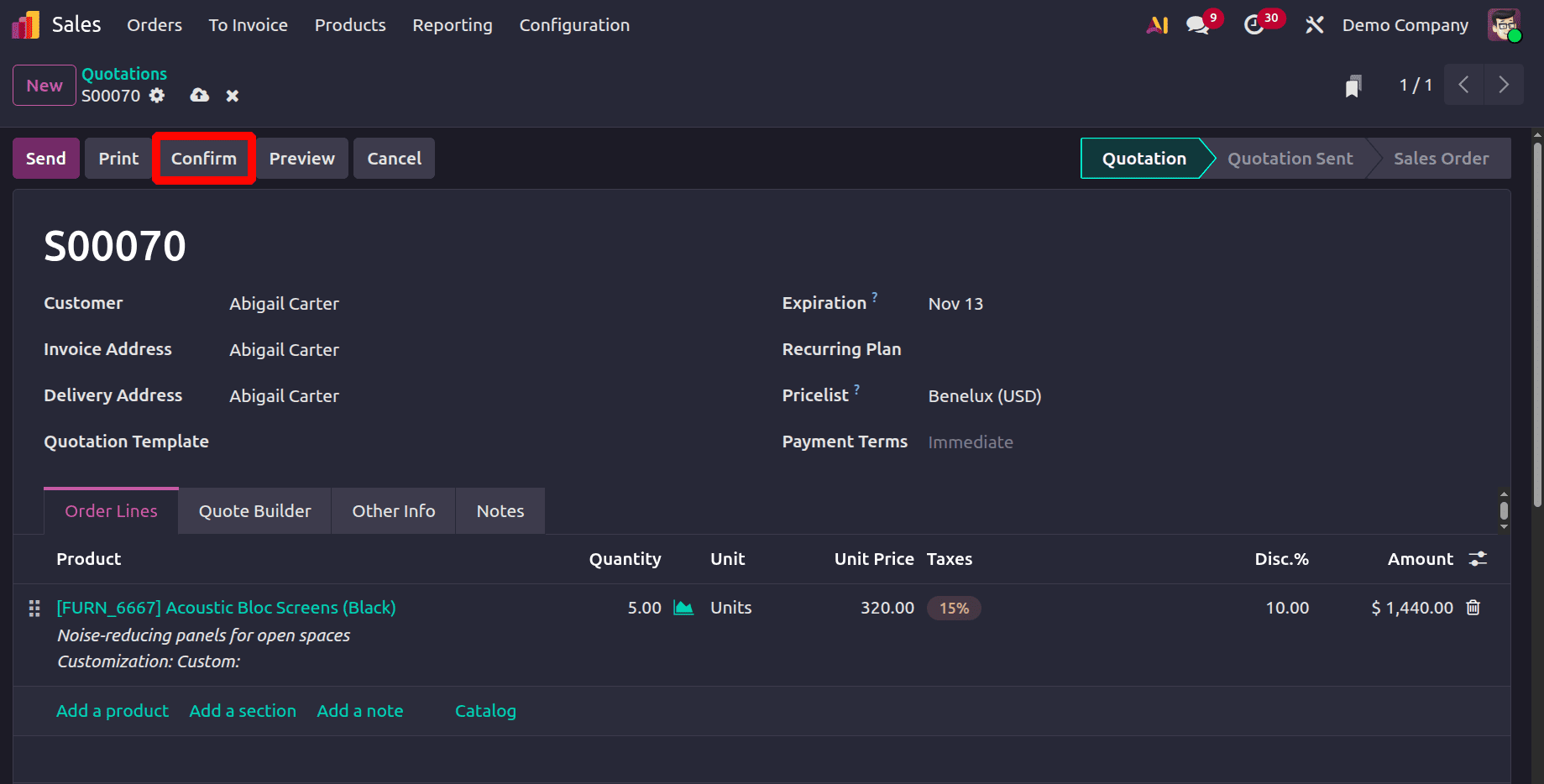This screenshot has width=1544, height=784.
Task: Click Add a section link
Action: pos(243,711)
